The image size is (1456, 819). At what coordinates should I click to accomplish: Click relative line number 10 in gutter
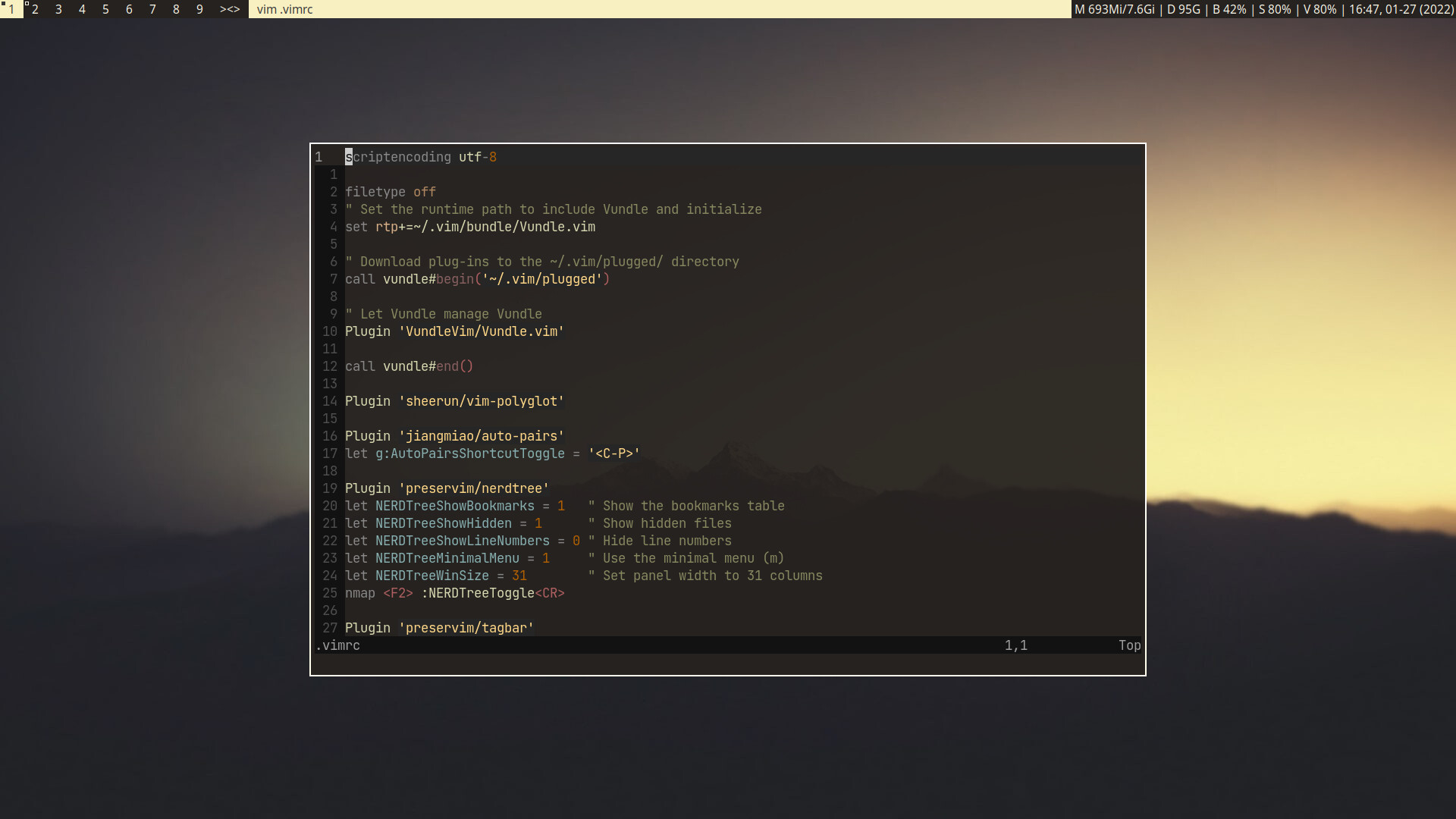pos(330,331)
